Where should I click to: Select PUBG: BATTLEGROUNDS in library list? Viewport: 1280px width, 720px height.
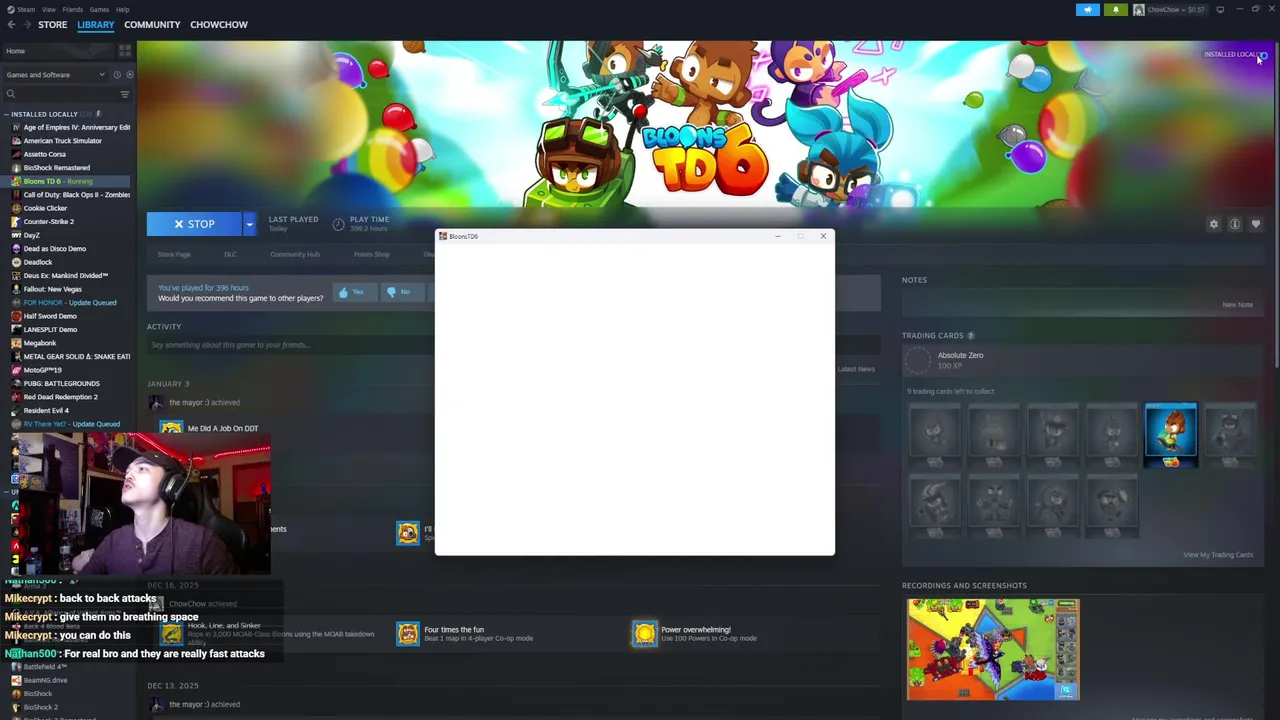tap(61, 383)
